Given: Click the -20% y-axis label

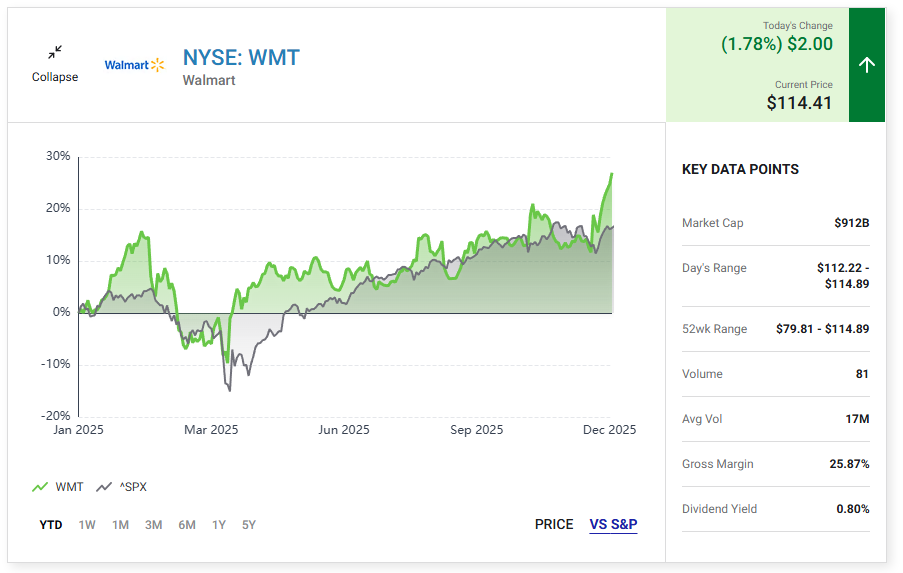Looking at the screenshot, I should pyautogui.click(x=55, y=415).
